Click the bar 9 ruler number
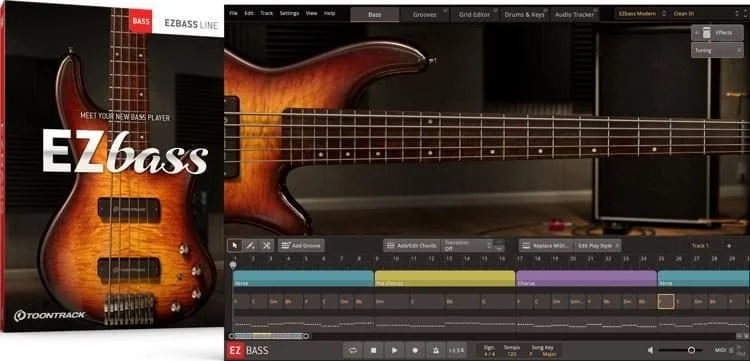Image resolution: width=750 pixels, height=361 pixels. coord(377,259)
